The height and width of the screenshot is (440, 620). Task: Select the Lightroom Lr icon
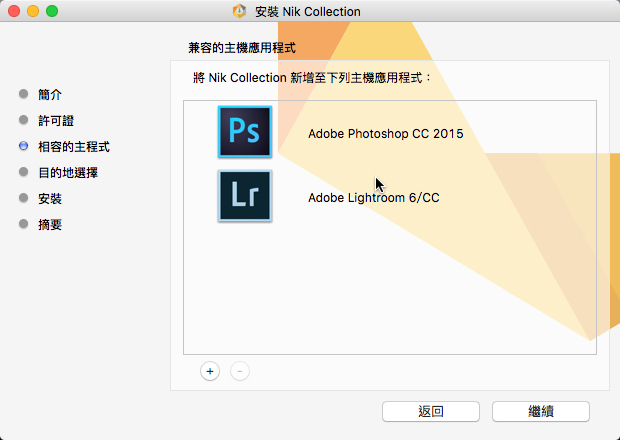(244, 196)
